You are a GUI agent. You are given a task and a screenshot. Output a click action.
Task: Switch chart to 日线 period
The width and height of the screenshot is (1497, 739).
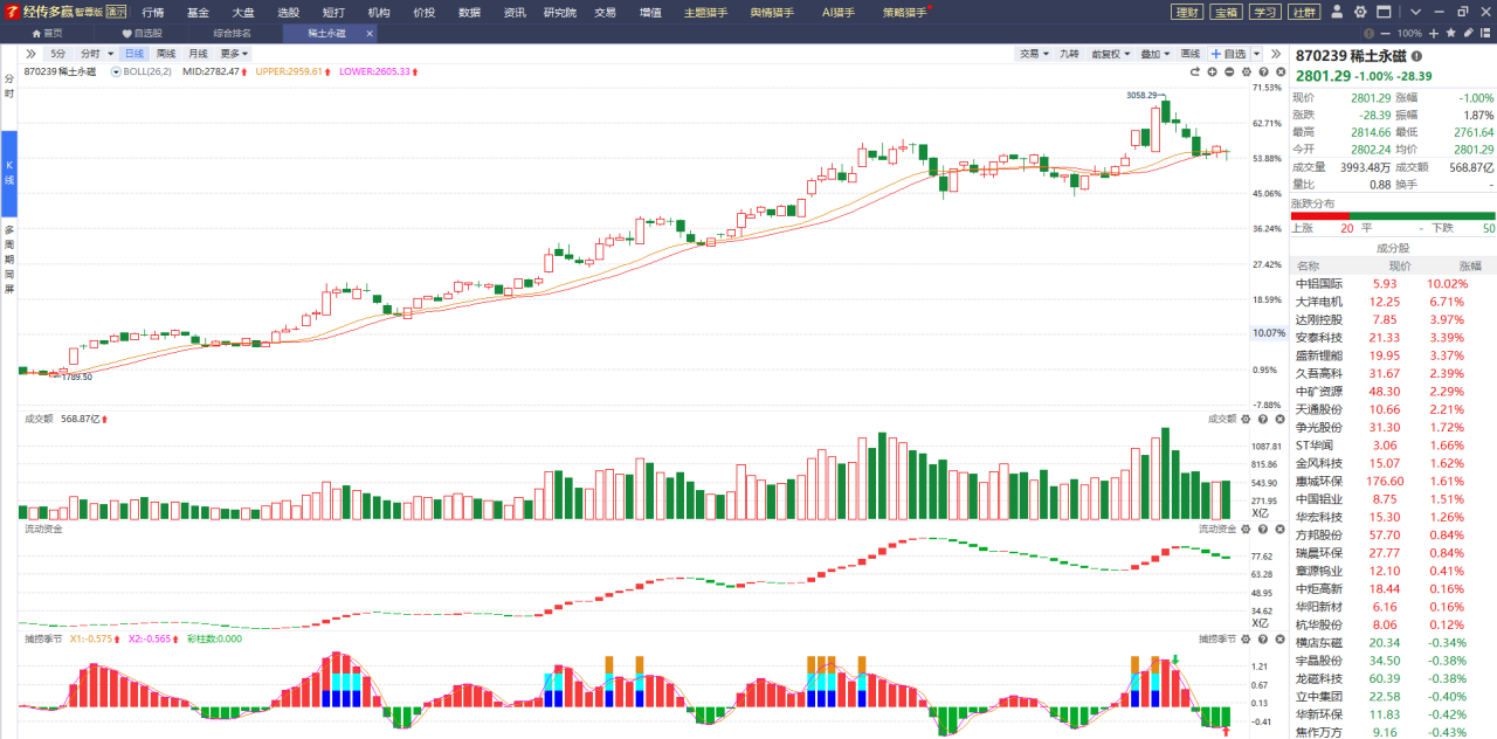(133, 54)
